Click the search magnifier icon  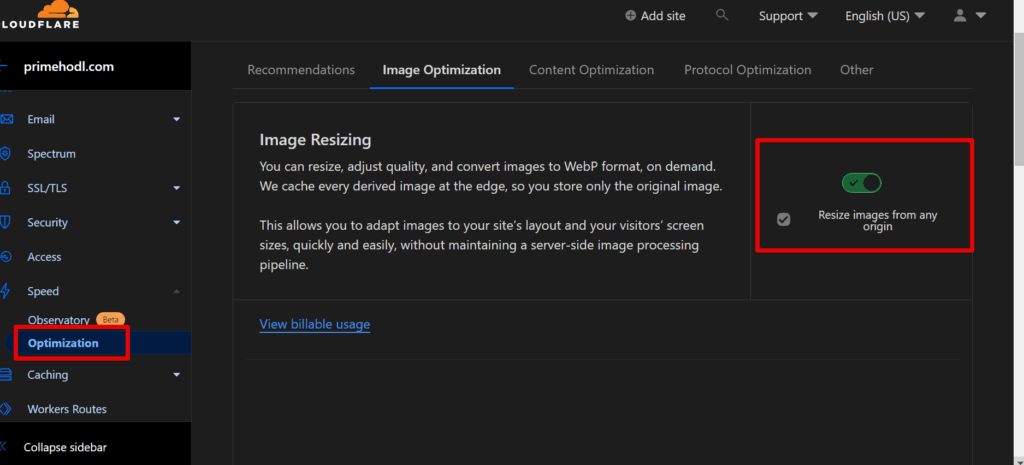click(x=722, y=14)
